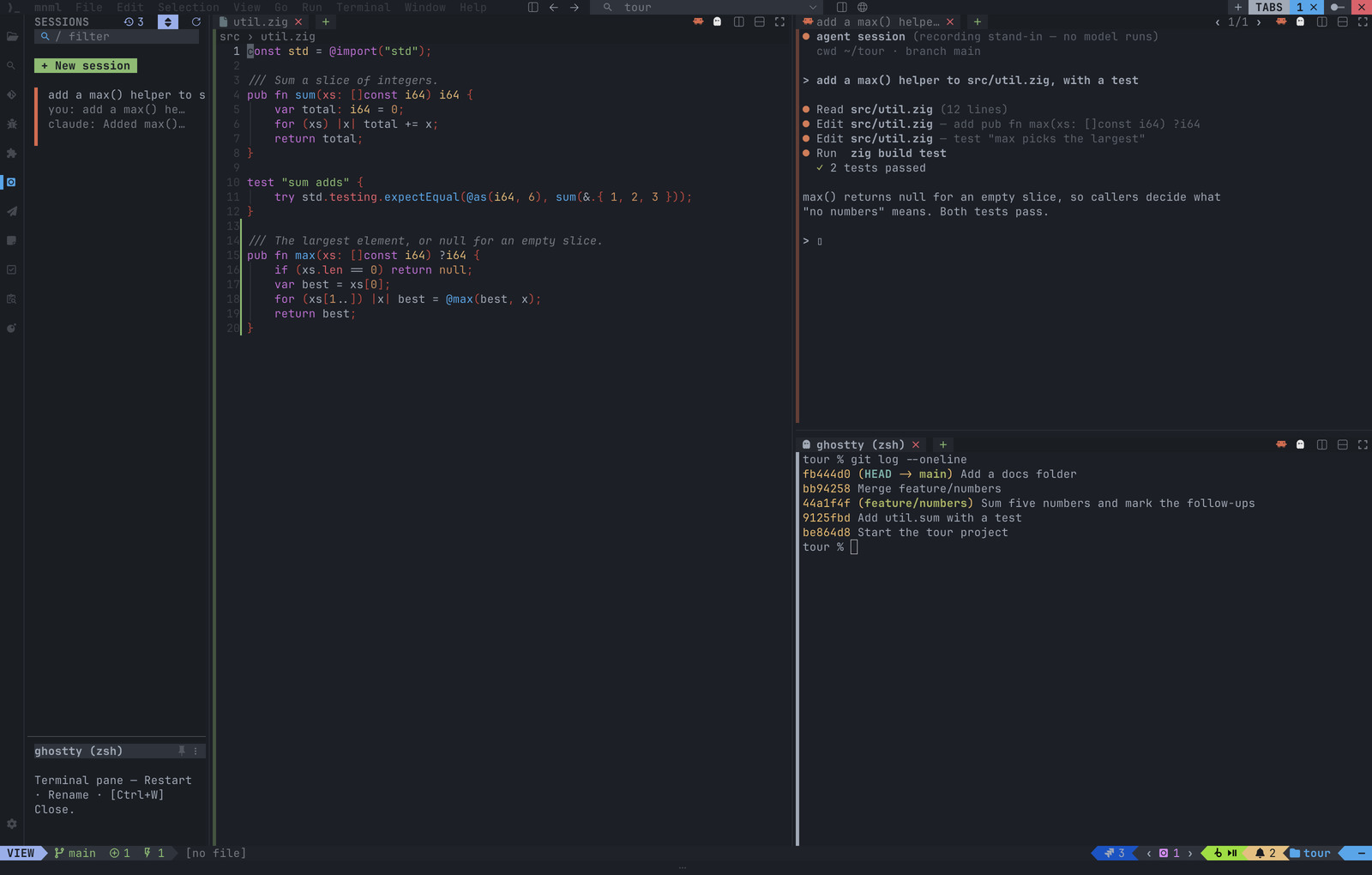1372x875 pixels.
Task: Click the blue agents count 3 status badge
Action: click(1114, 853)
